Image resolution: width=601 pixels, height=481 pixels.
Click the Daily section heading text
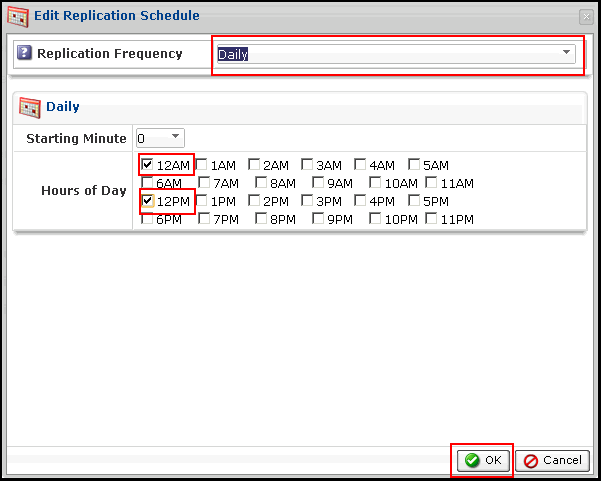[63, 106]
